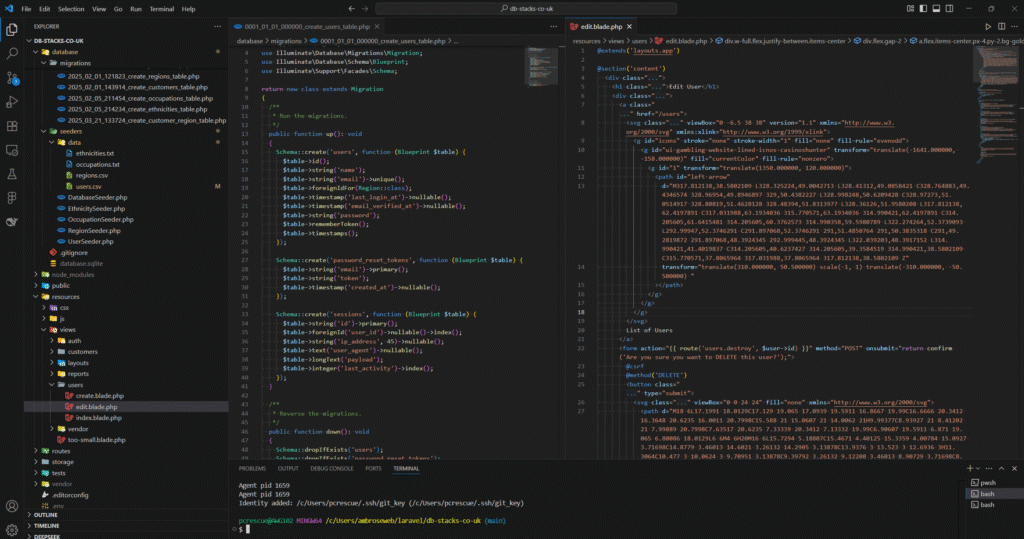Expand the routes folder

[x=36, y=451]
